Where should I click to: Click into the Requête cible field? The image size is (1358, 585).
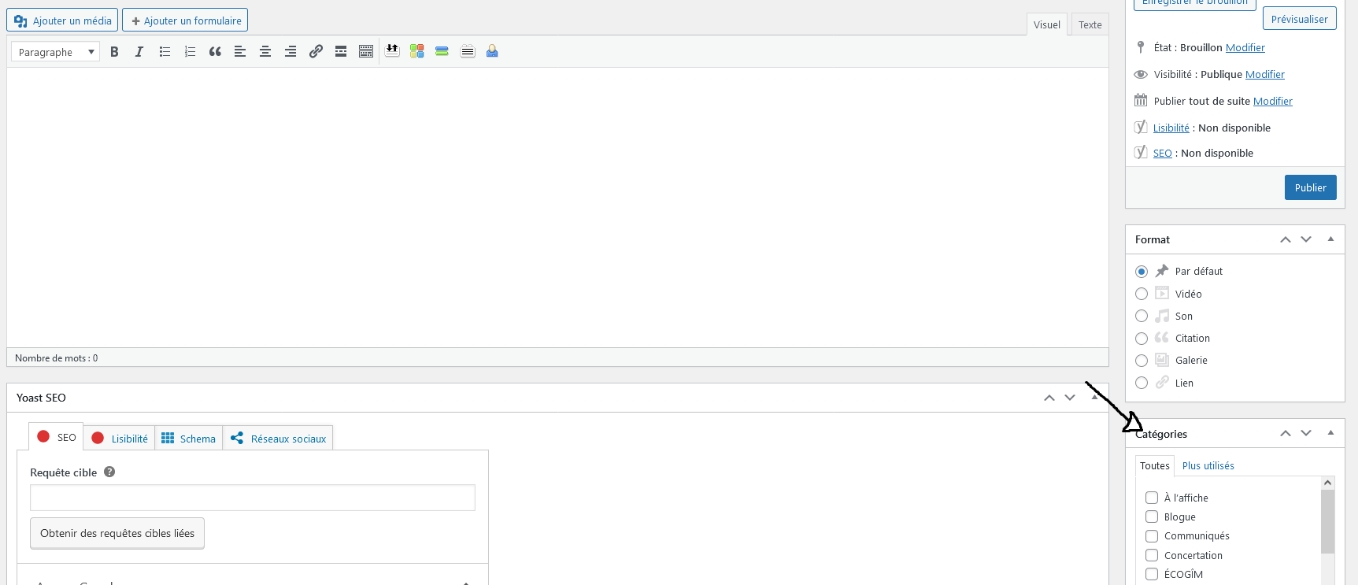pyautogui.click(x=252, y=498)
